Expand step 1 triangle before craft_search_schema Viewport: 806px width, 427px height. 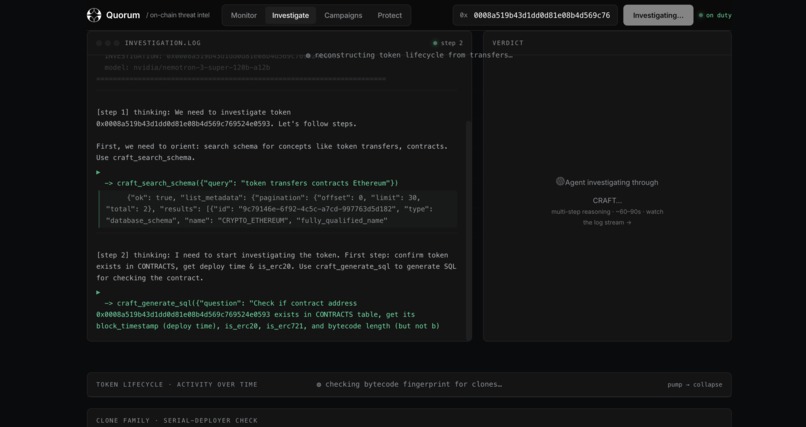(x=98, y=172)
